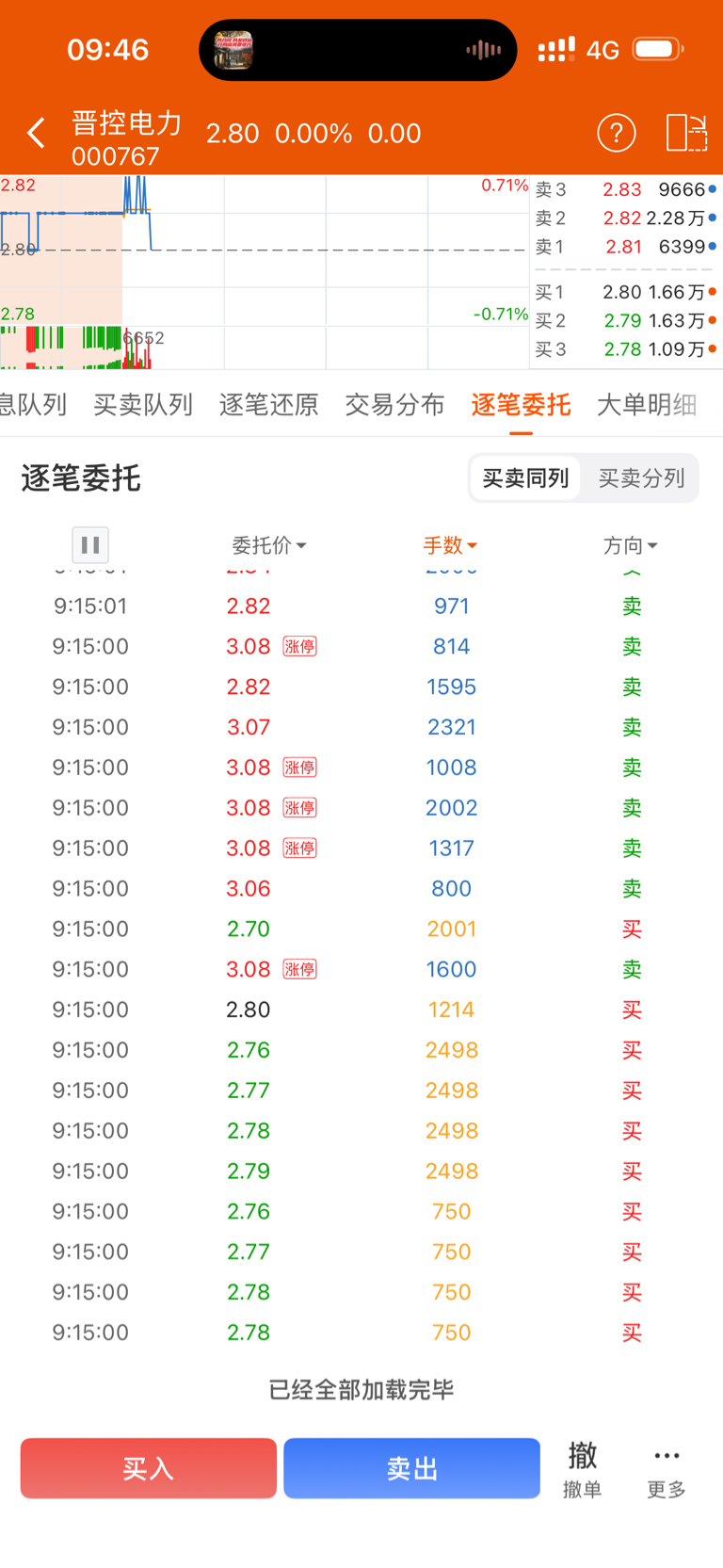Open the help question mark icon
Viewport: 723px width, 1568px height.
[617, 134]
